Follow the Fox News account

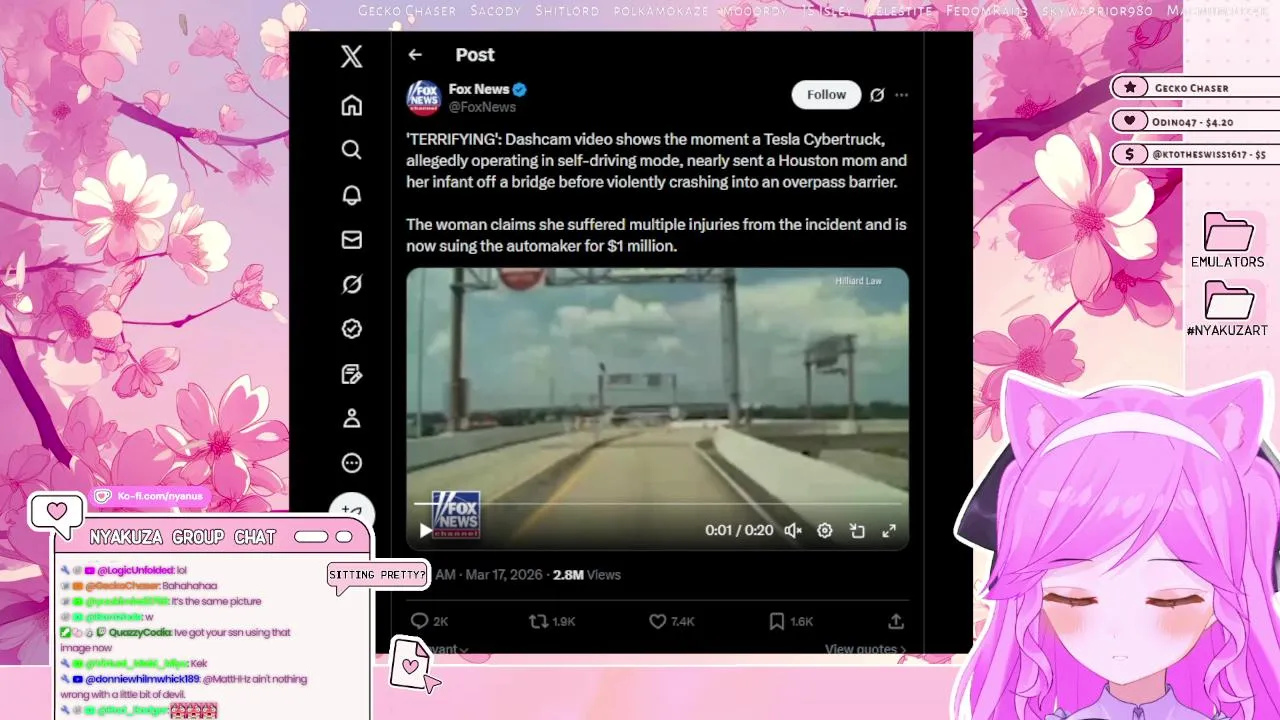pyautogui.click(x=826, y=94)
